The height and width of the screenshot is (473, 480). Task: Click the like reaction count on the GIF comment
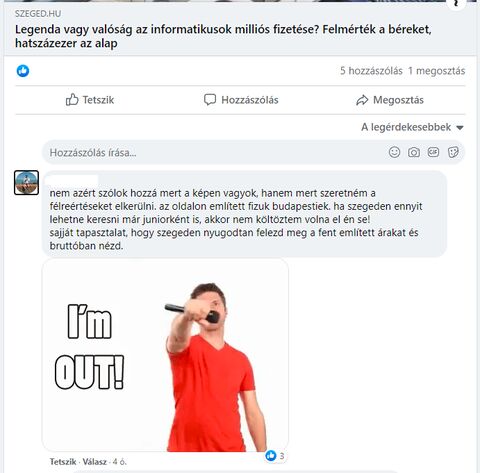point(276,455)
